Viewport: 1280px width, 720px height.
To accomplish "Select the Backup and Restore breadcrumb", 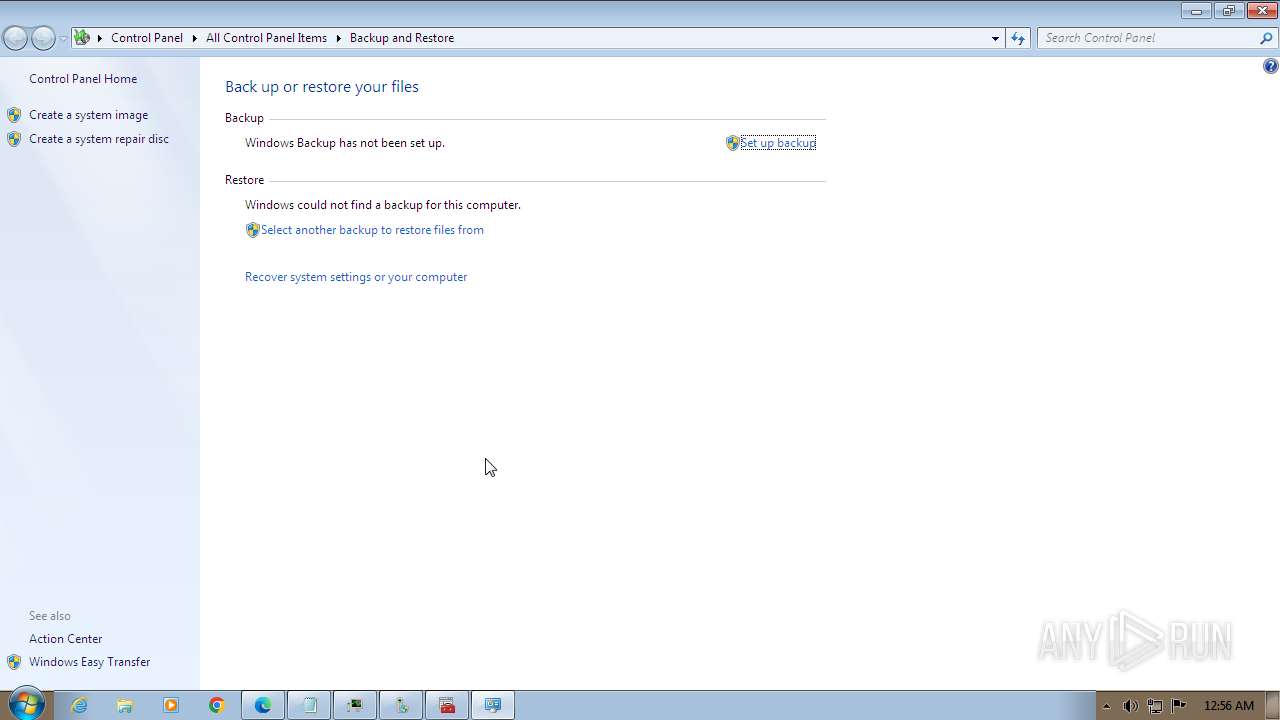I will pyautogui.click(x=402, y=38).
